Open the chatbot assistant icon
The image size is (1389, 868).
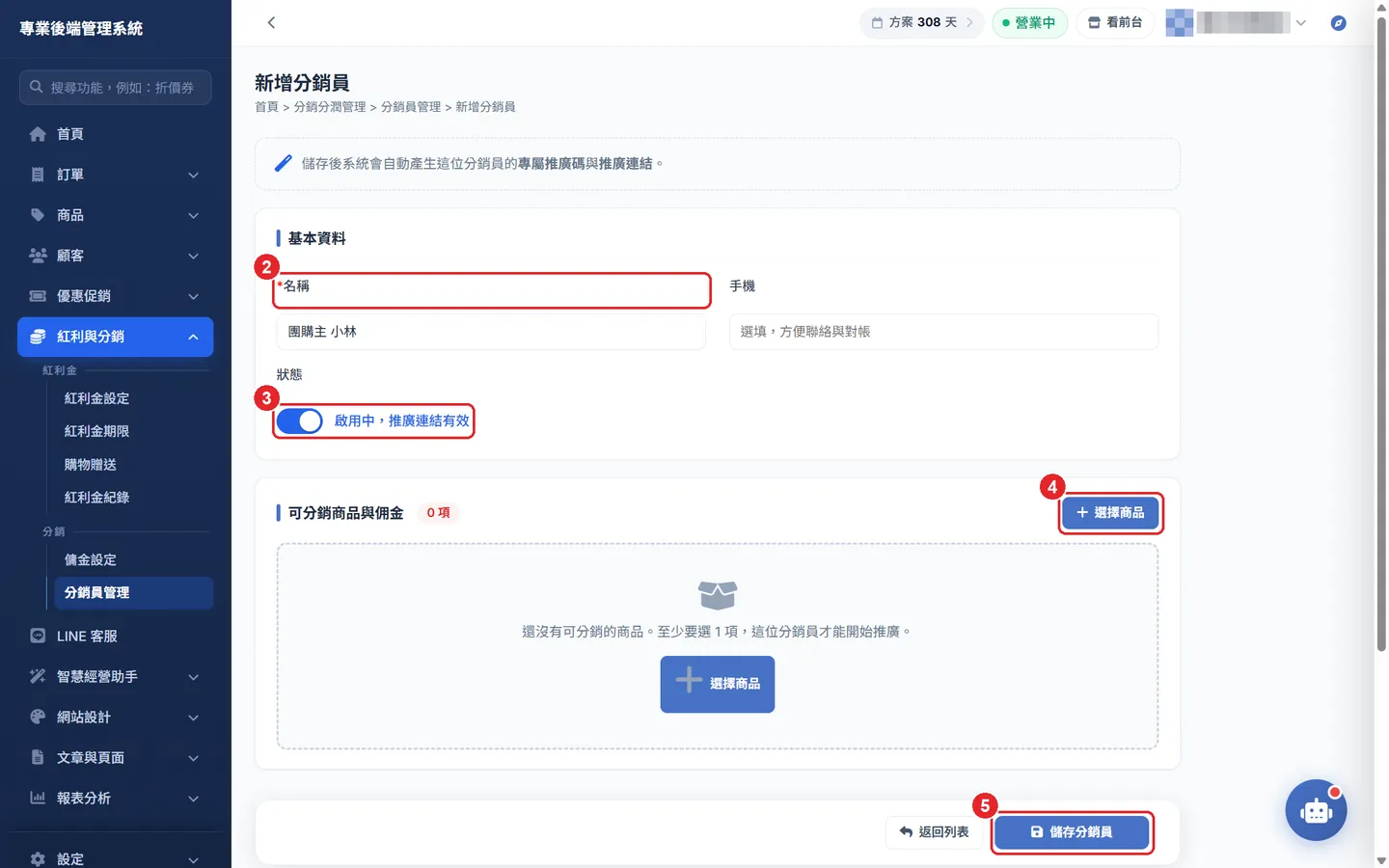click(1316, 810)
